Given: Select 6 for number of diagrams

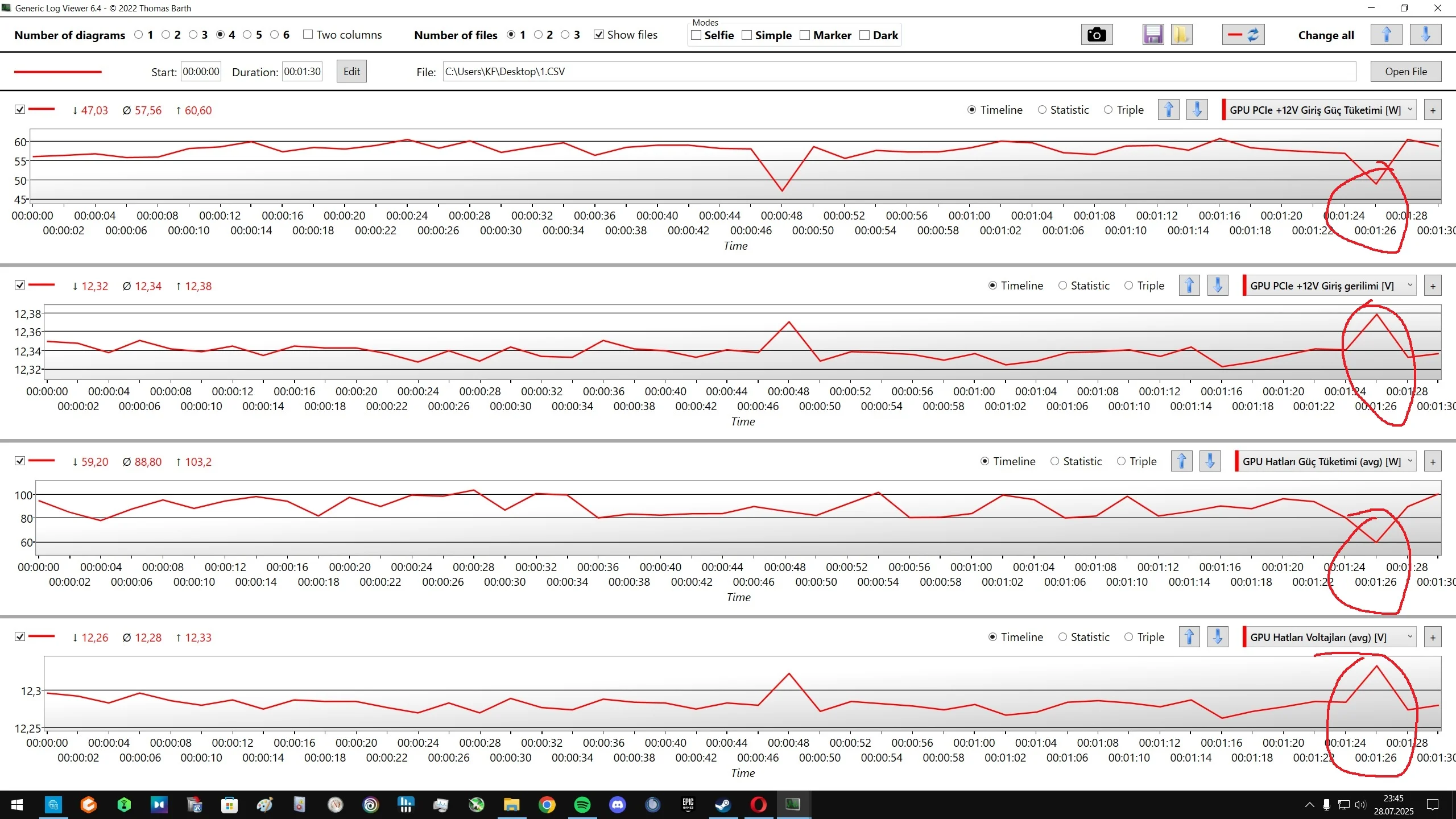Looking at the screenshot, I should 275,35.
